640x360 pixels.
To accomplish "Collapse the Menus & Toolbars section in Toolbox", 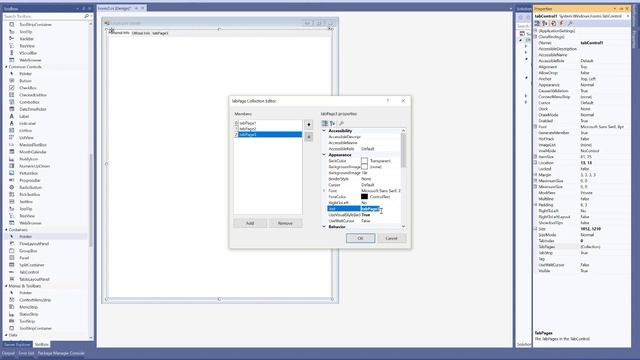I will 6,286.
